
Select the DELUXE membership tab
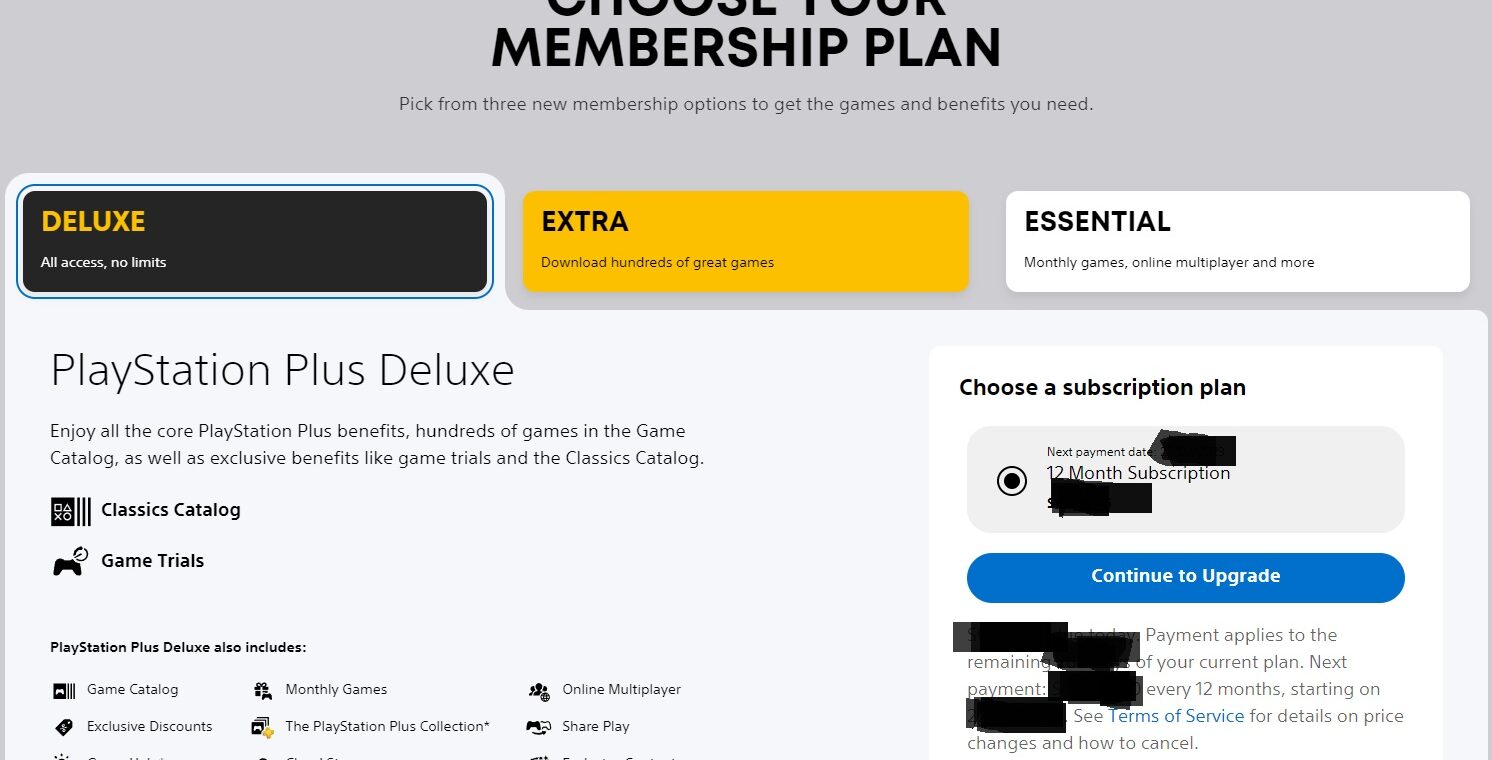255,241
